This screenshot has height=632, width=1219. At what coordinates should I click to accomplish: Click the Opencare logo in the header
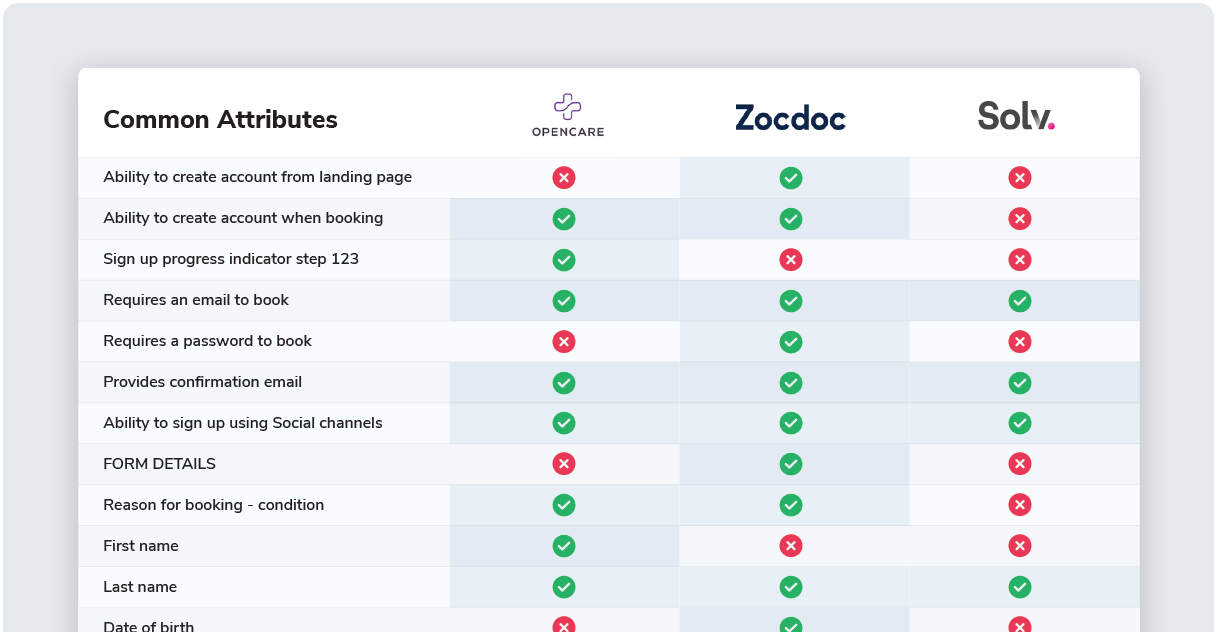pos(568,115)
